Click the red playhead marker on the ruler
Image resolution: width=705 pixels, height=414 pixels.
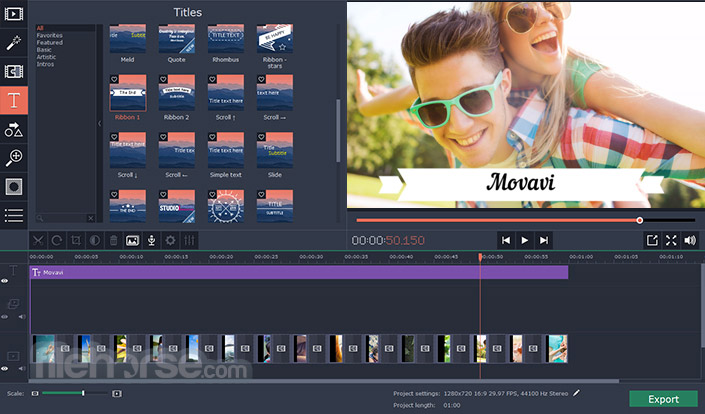click(x=480, y=257)
